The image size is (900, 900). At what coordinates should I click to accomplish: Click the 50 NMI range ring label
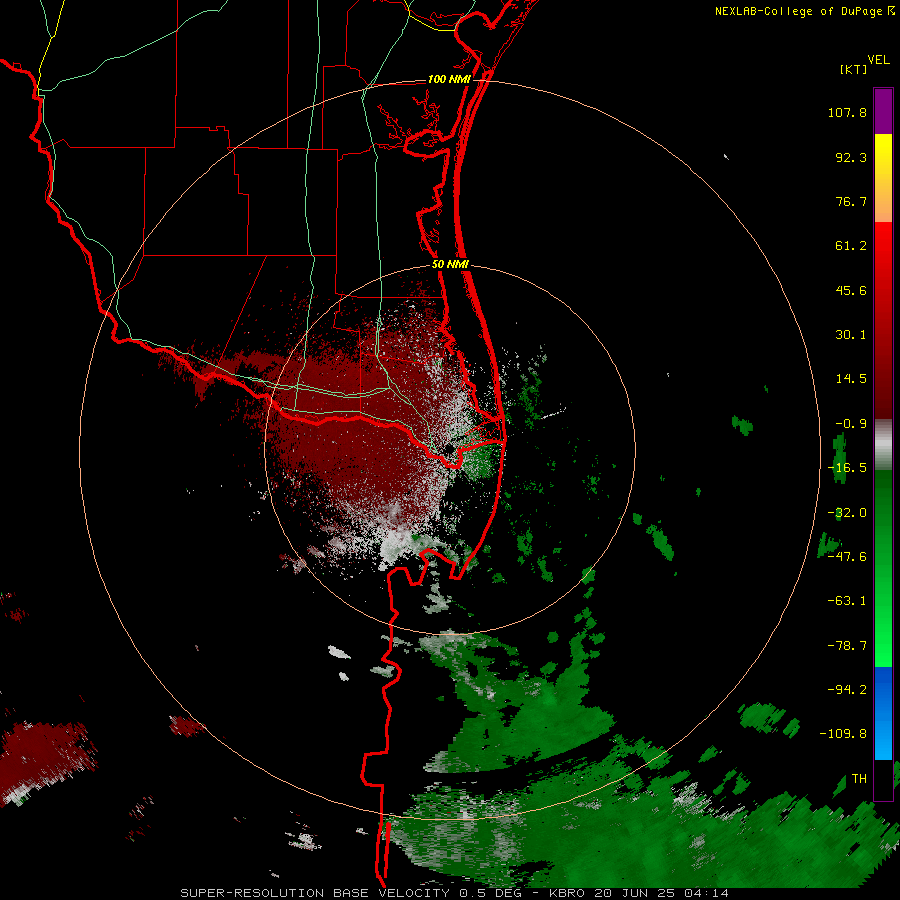coord(450,265)
